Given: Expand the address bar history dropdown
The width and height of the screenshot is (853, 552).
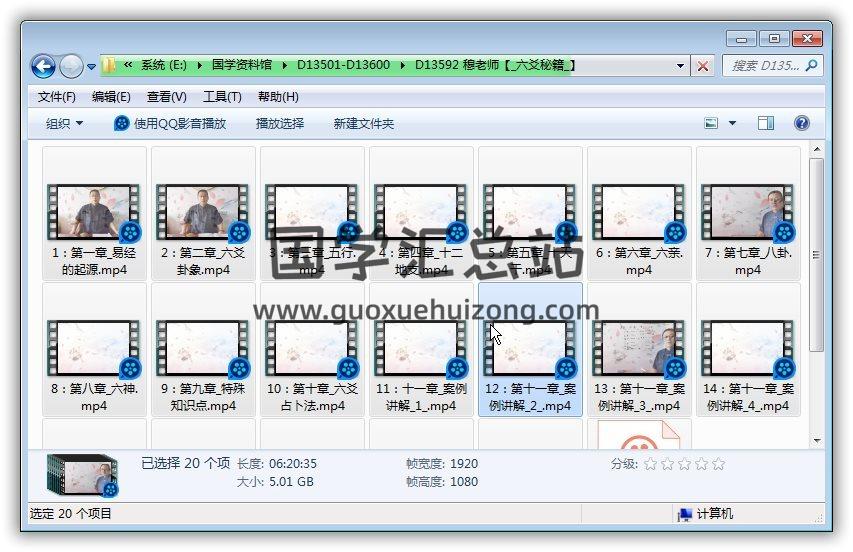Looking at the screenshot, I should (x=680, y=66).
